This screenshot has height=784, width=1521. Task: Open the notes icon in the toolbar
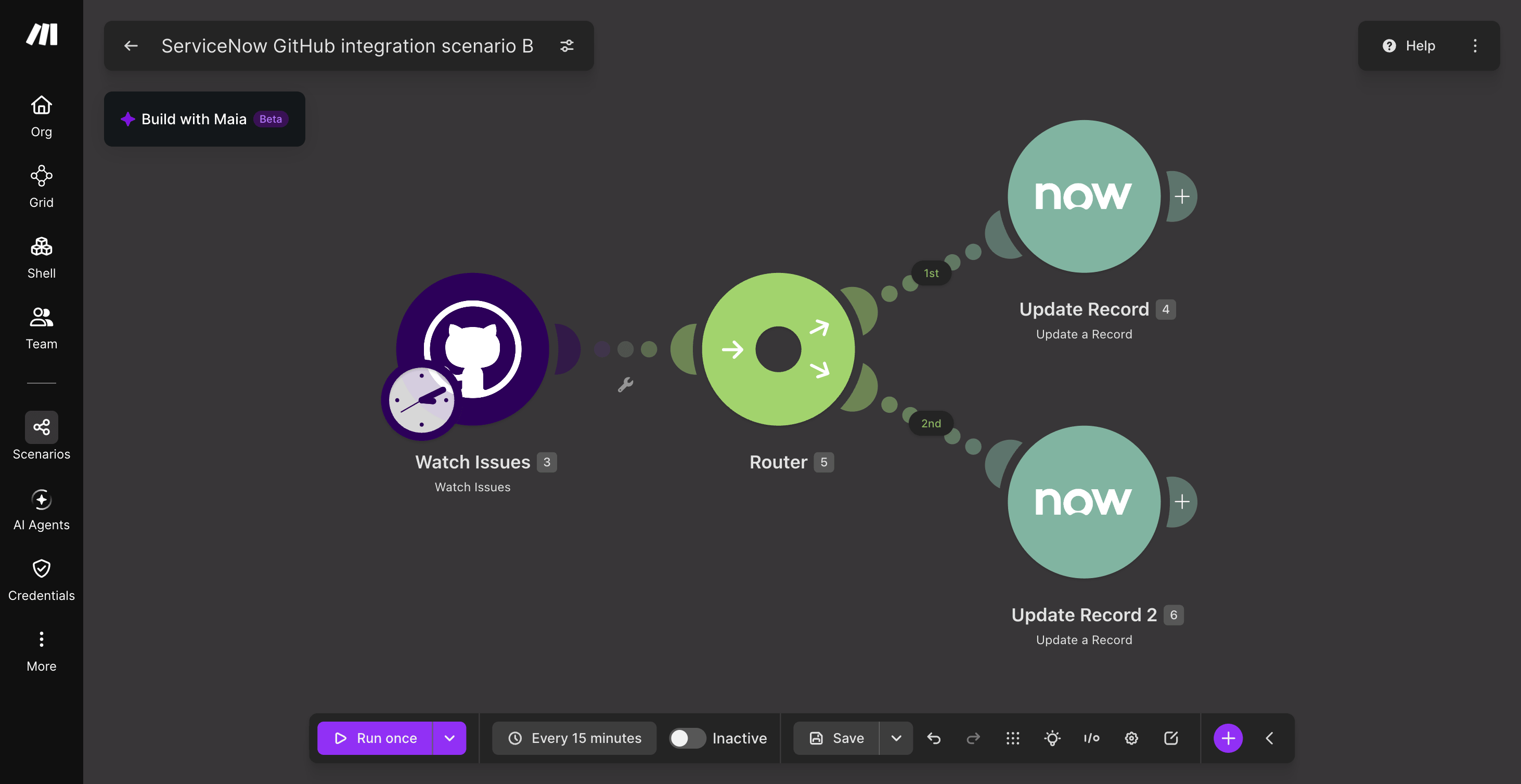coord(1171,738)
